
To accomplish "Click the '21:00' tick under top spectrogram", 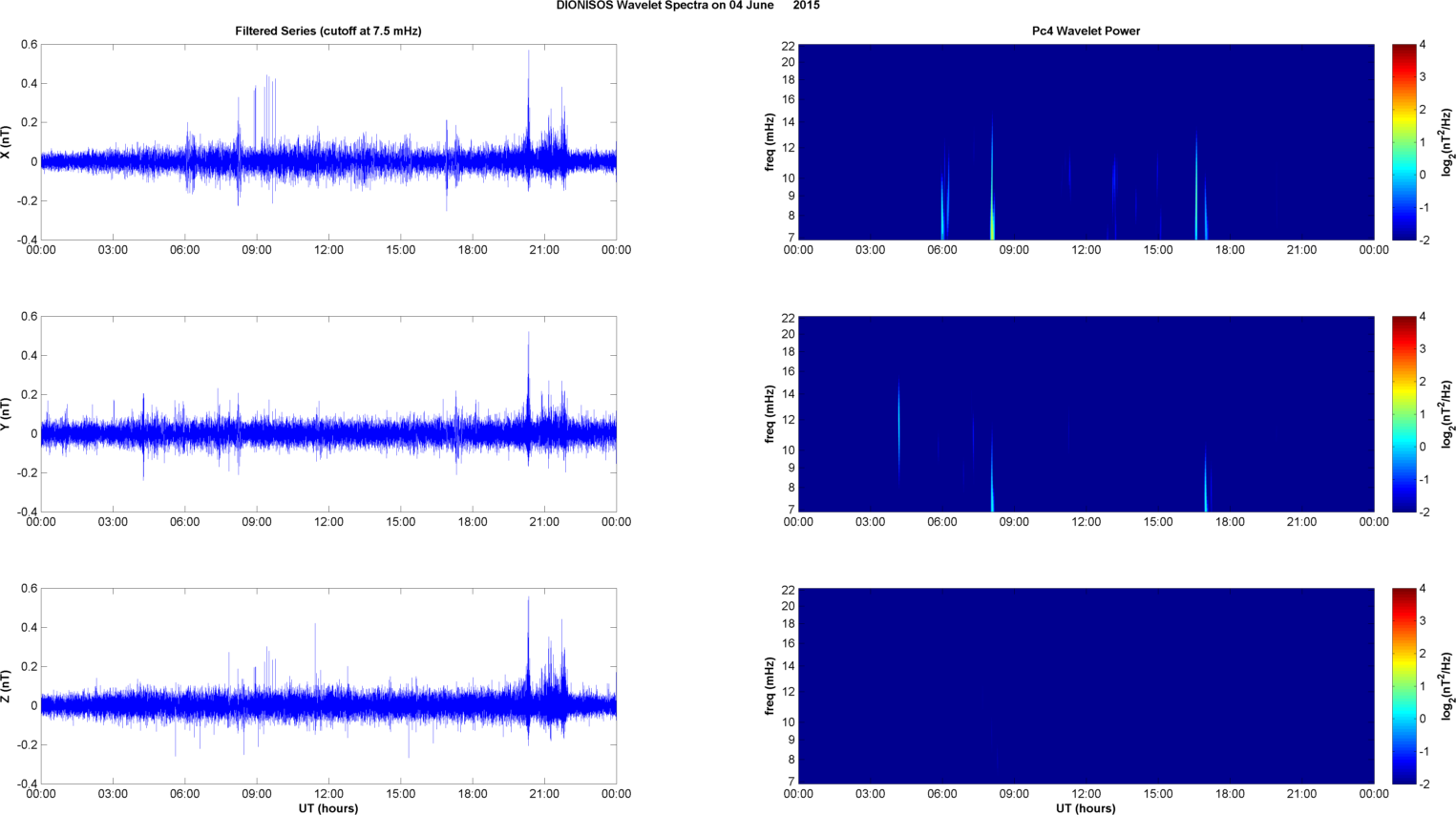I will tap(1301, 250).
